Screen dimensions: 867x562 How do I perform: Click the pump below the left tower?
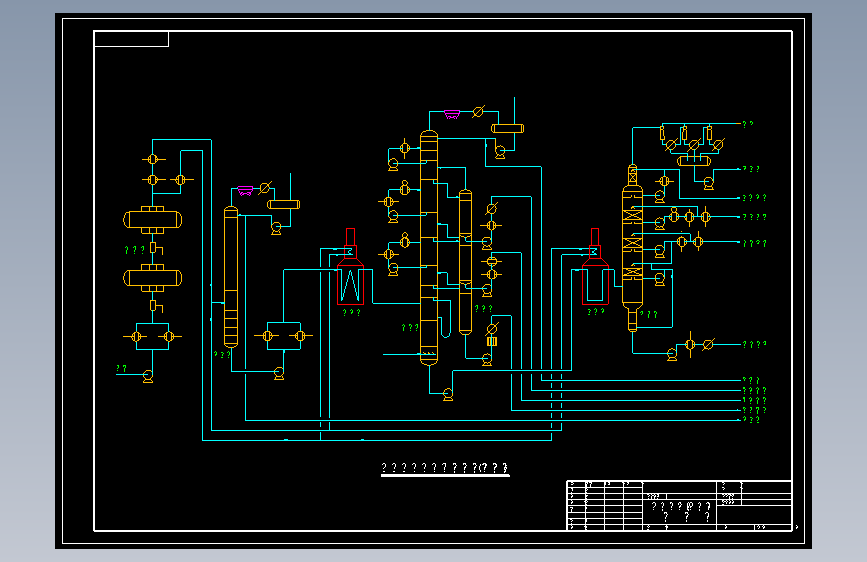[x=279, y=373]
